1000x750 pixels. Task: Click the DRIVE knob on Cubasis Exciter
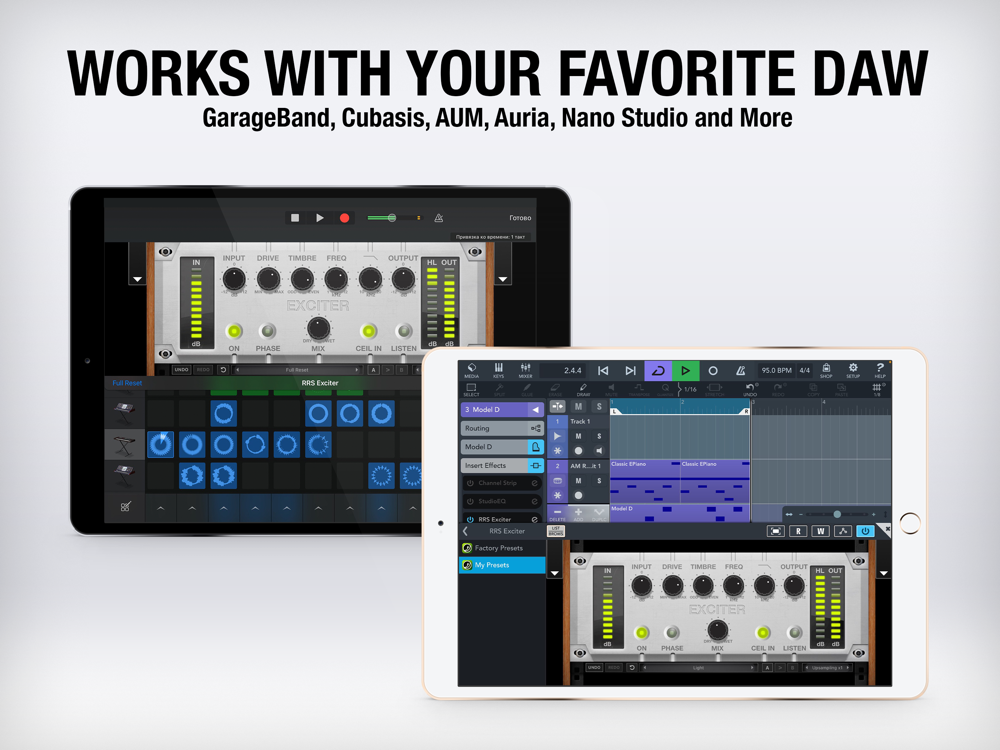point(672,585)
